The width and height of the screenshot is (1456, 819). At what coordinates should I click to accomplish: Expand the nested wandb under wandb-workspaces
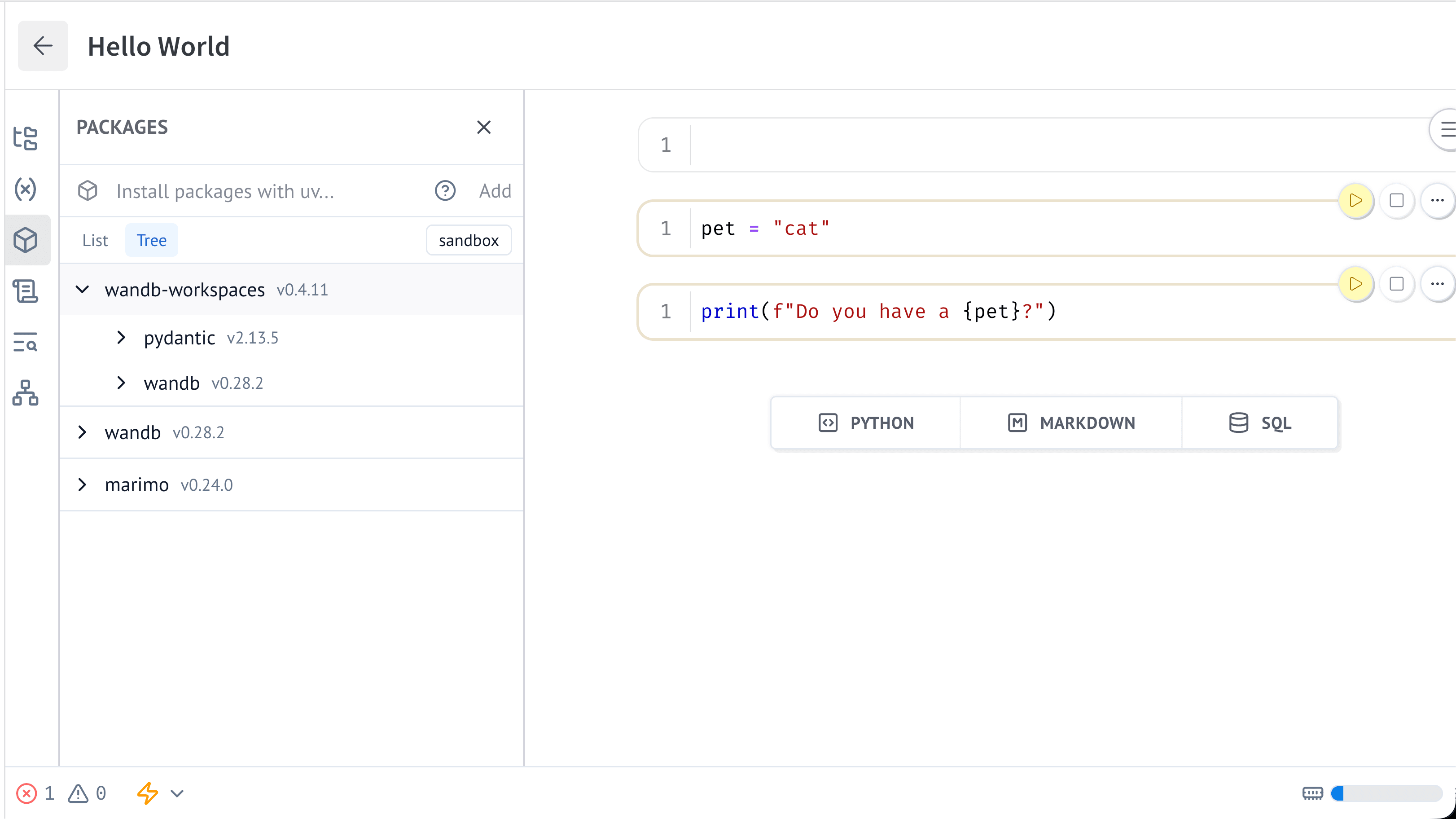(121, 383)
